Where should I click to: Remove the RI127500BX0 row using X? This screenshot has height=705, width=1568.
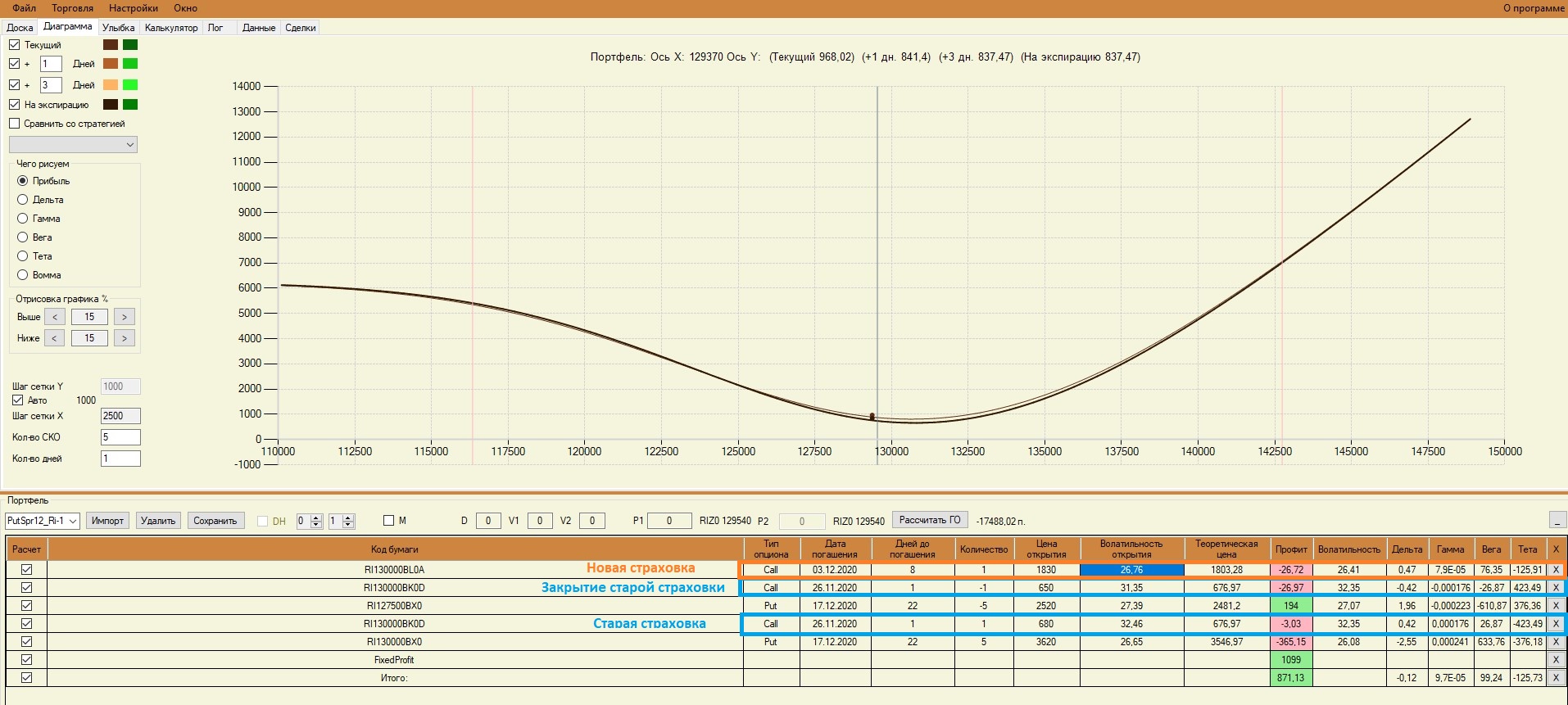click(1555, 606)
